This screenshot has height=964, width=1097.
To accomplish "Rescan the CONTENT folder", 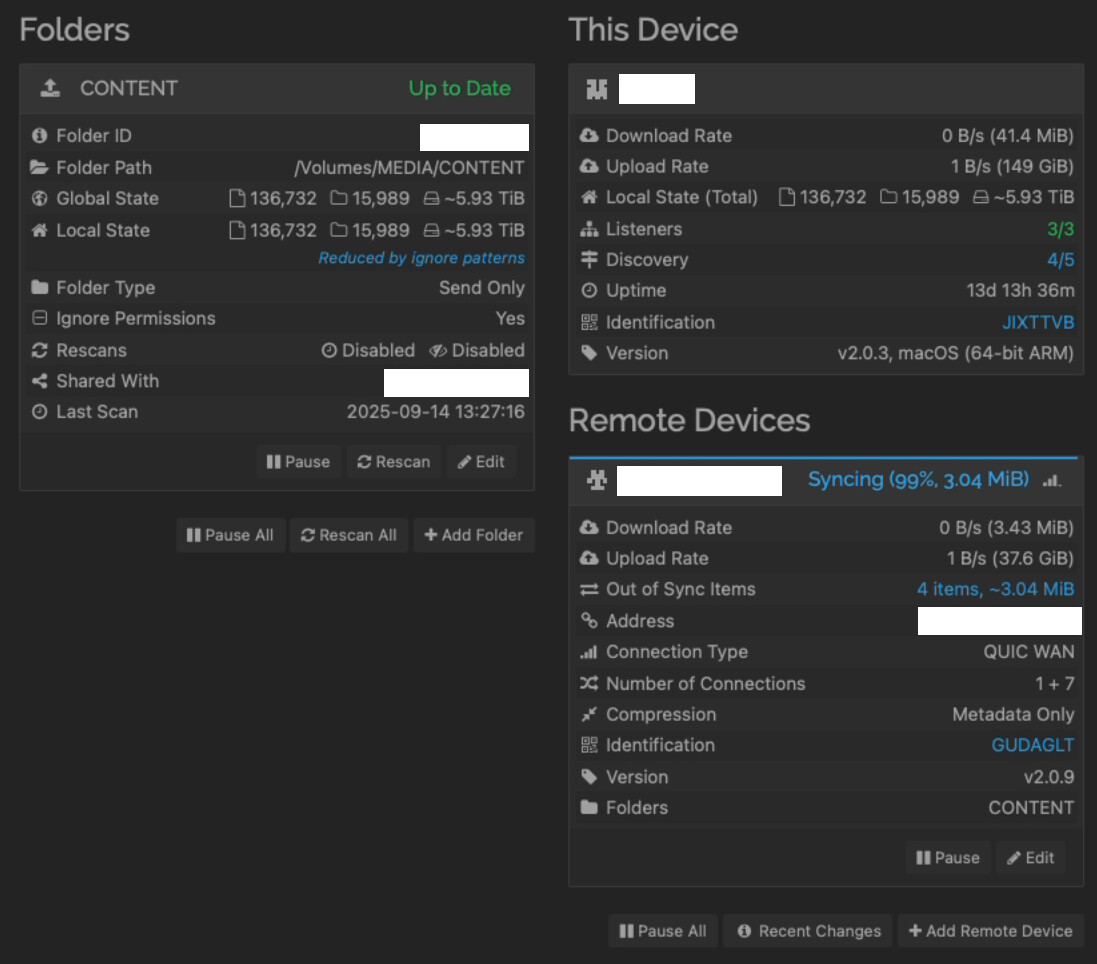I will (x=394, y=462).
